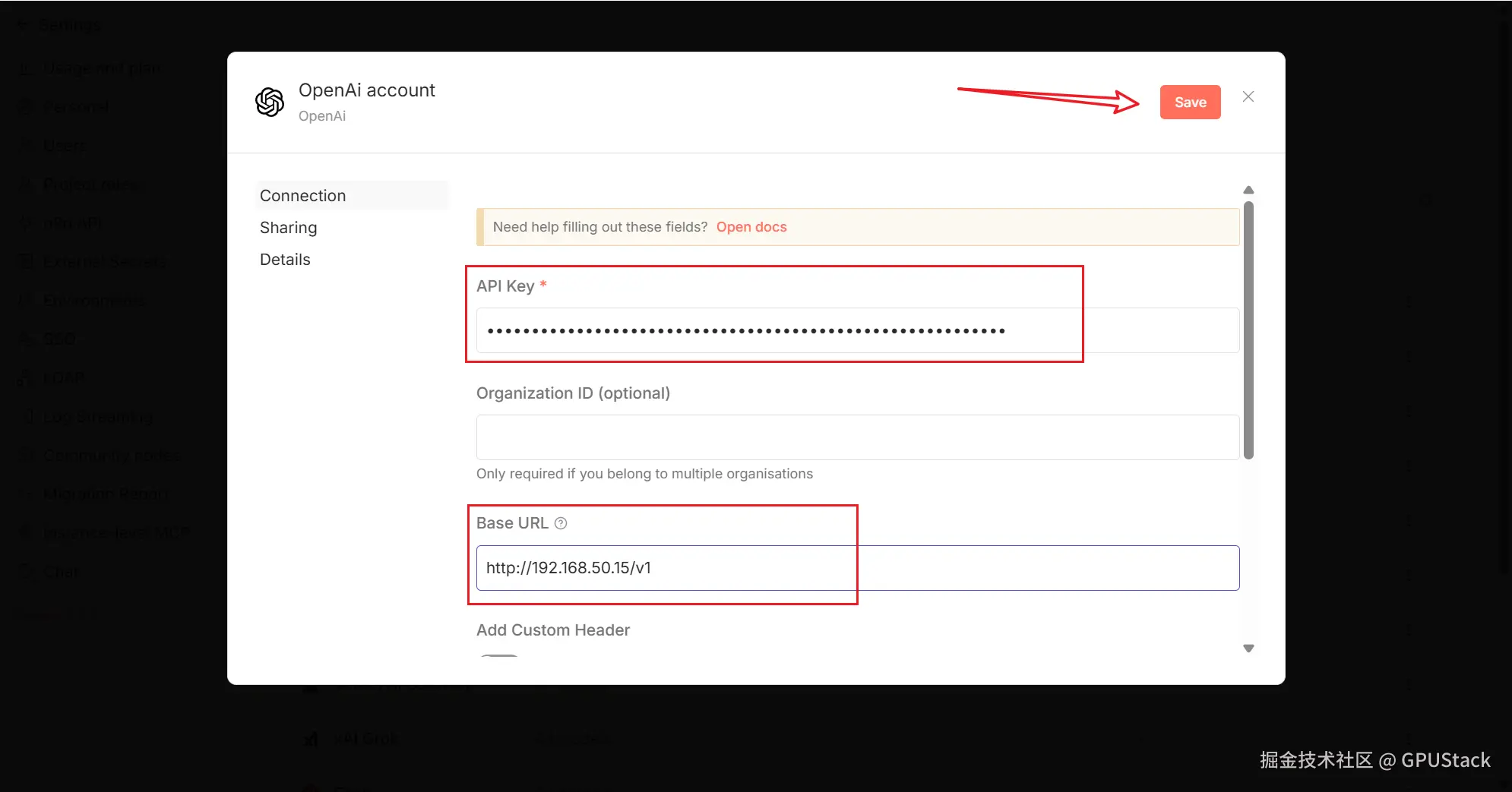Click the Organization ID input field
The height and width of the screenshot is (792, 1512).
coord(858,437)
